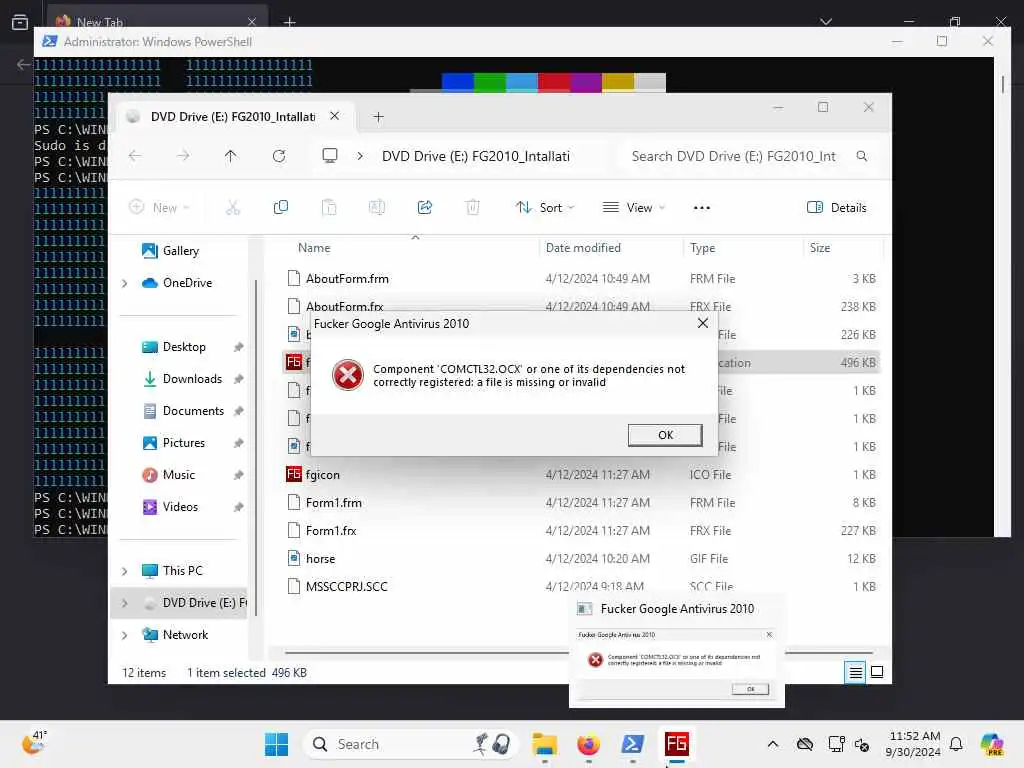This screenshot has width=1024, height=768.
Task: Click the taskbar Search box
Action: point(411,744)
